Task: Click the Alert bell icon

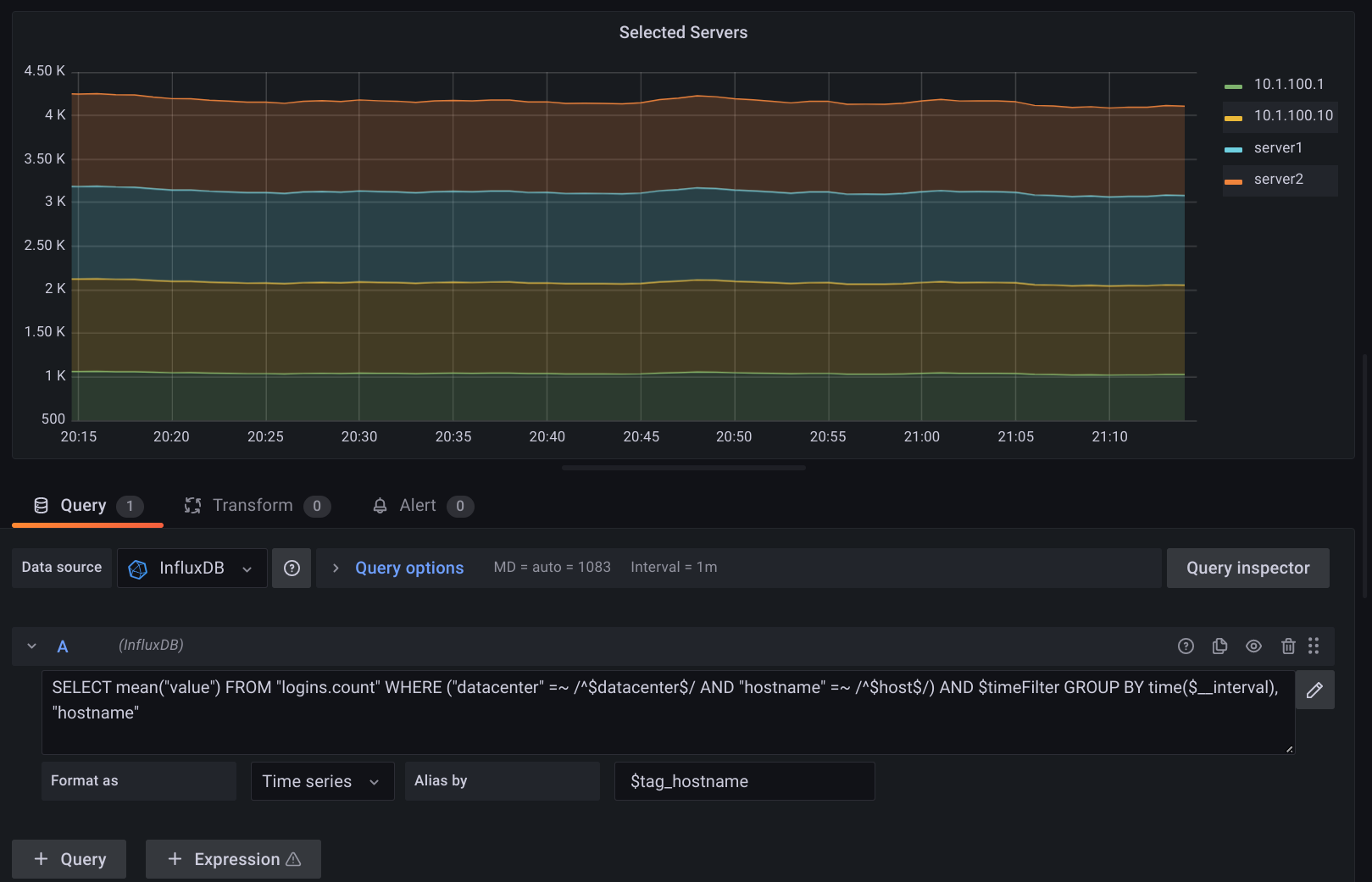Action: [x=380, y=506]
